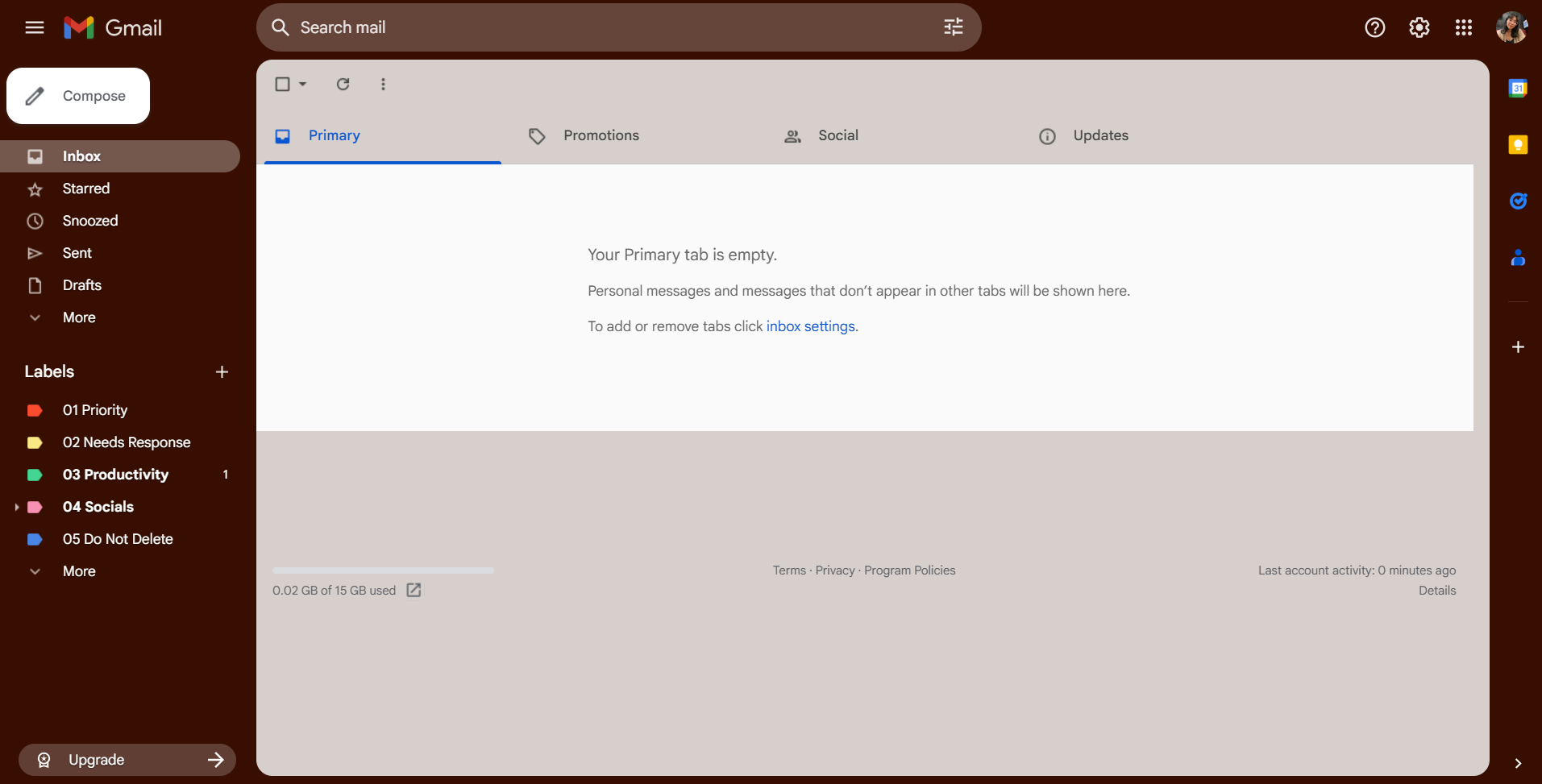Click the Compose button
Viewport: 1542px width, 784px height.
pos(78,96)
